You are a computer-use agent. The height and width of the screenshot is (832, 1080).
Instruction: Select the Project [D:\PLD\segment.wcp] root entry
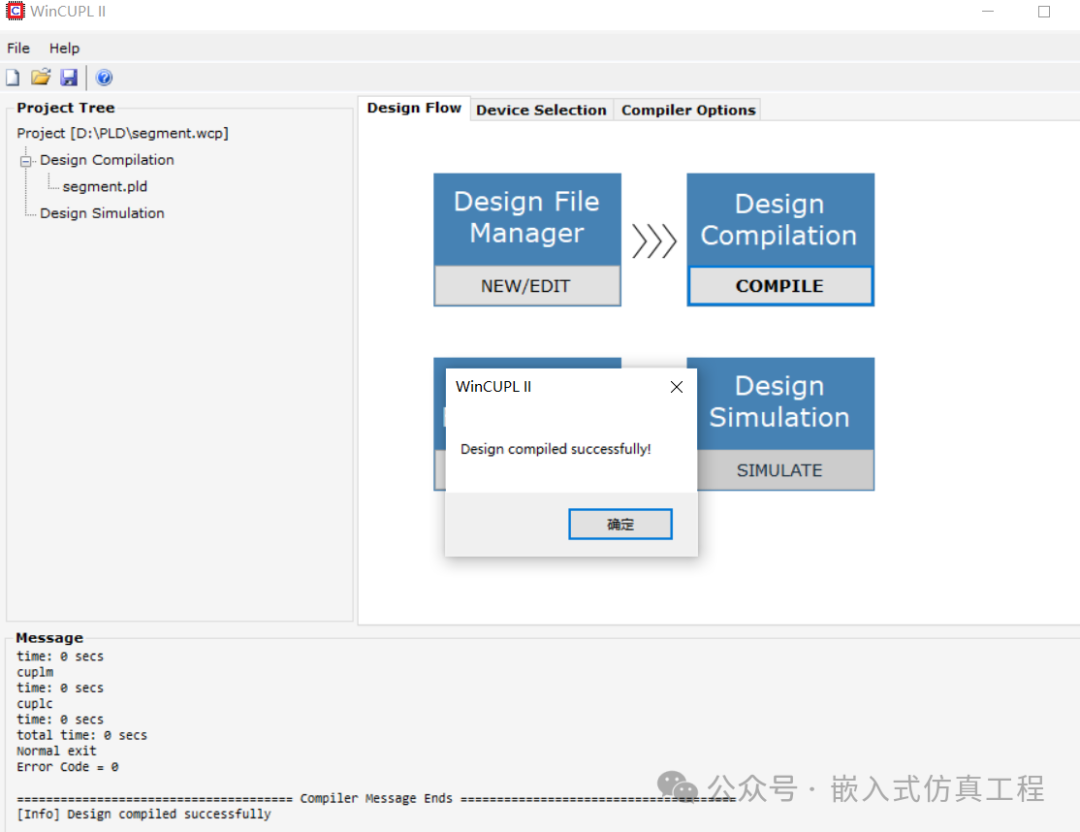click(x=123, y=133)
